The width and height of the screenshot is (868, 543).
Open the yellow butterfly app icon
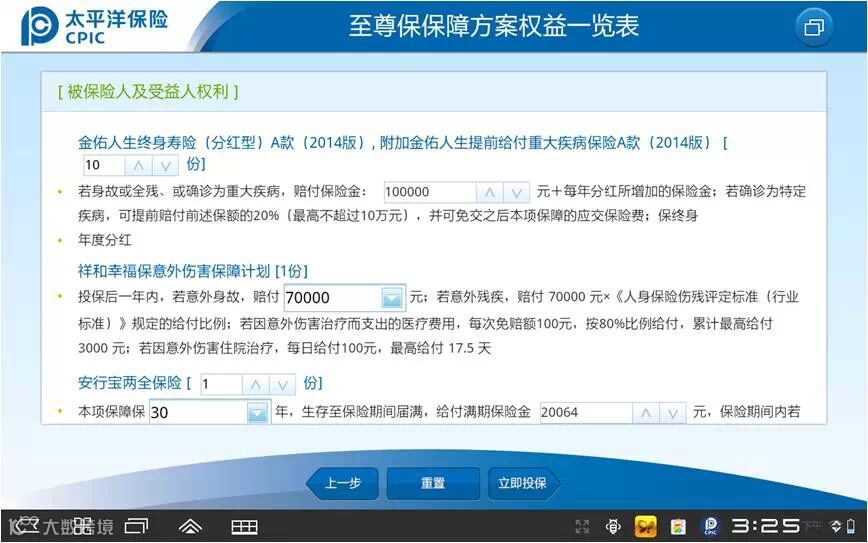click(x=645, y=526)
